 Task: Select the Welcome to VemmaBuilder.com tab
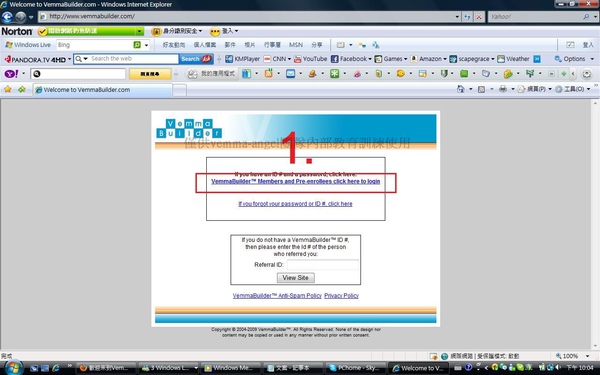tap(102, 90)
